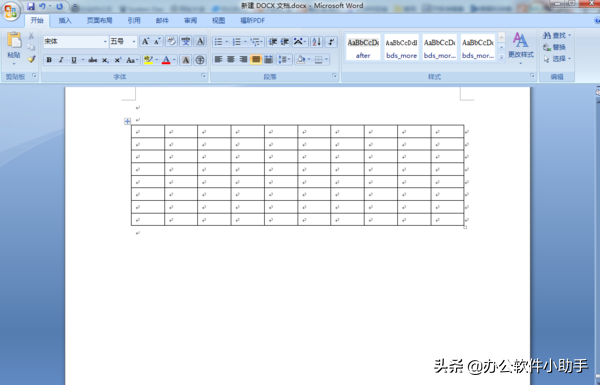Click the Distributed alignment icon
The width and height of the screenshot is (600, 385).
tap(269, 59)
